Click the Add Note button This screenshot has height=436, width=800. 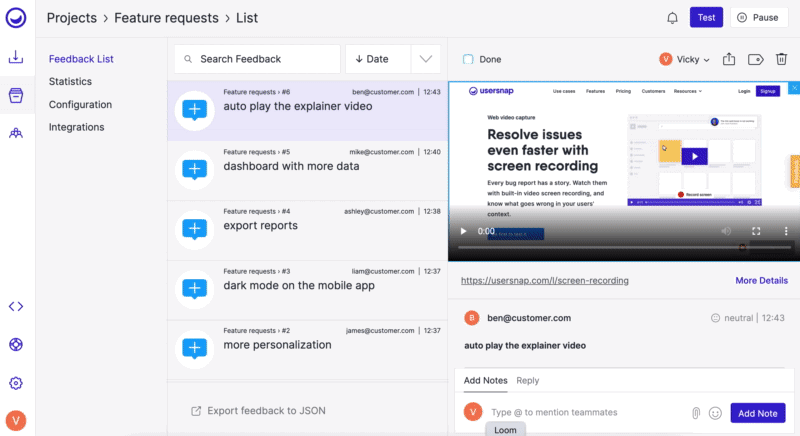click(758, 413)
